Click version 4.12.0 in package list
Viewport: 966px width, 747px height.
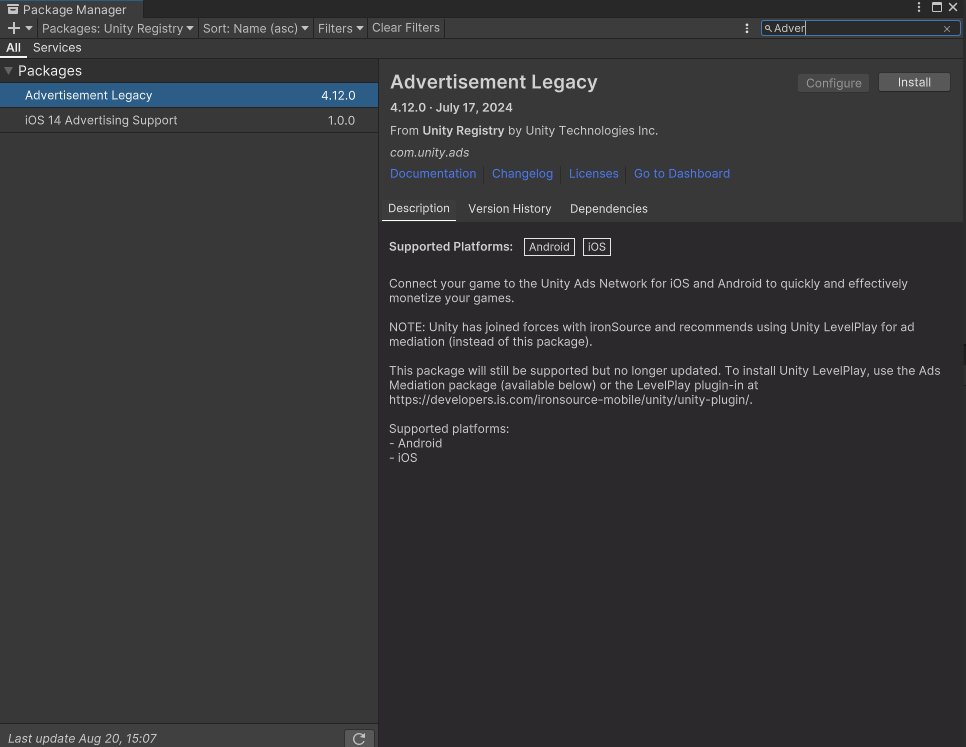338,95
